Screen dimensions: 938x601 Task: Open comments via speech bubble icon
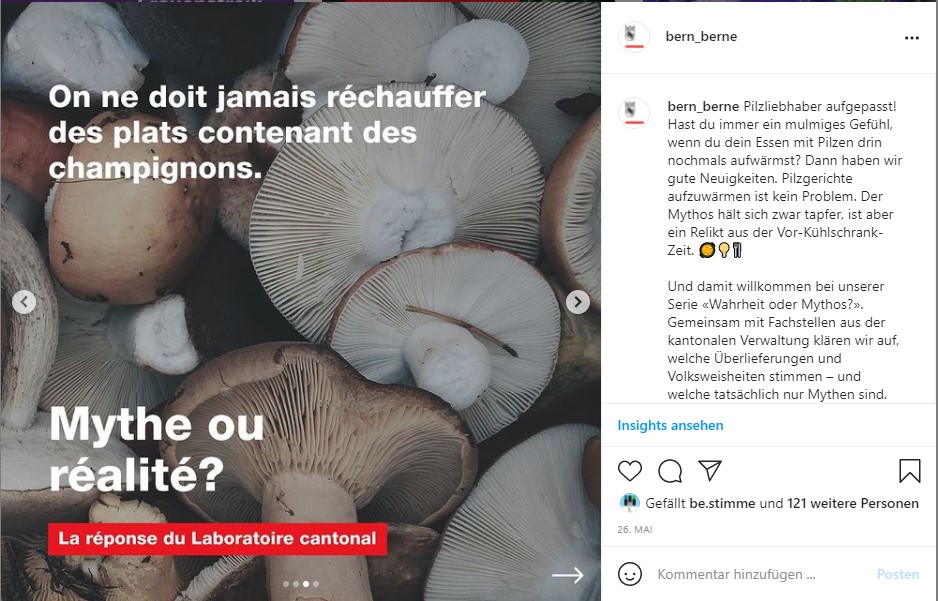[670, 471]
